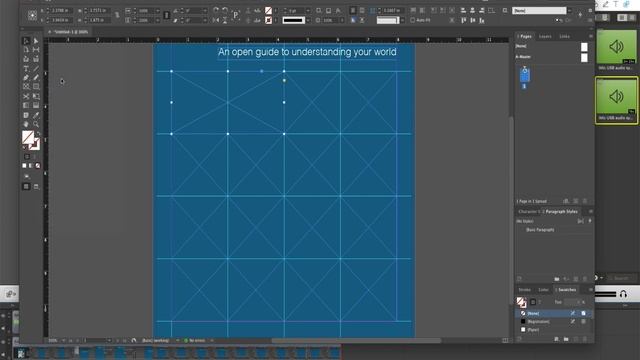Screen dimensions: 640x360
Task: Select the [None] swatch row
Action: click(554, 313)
